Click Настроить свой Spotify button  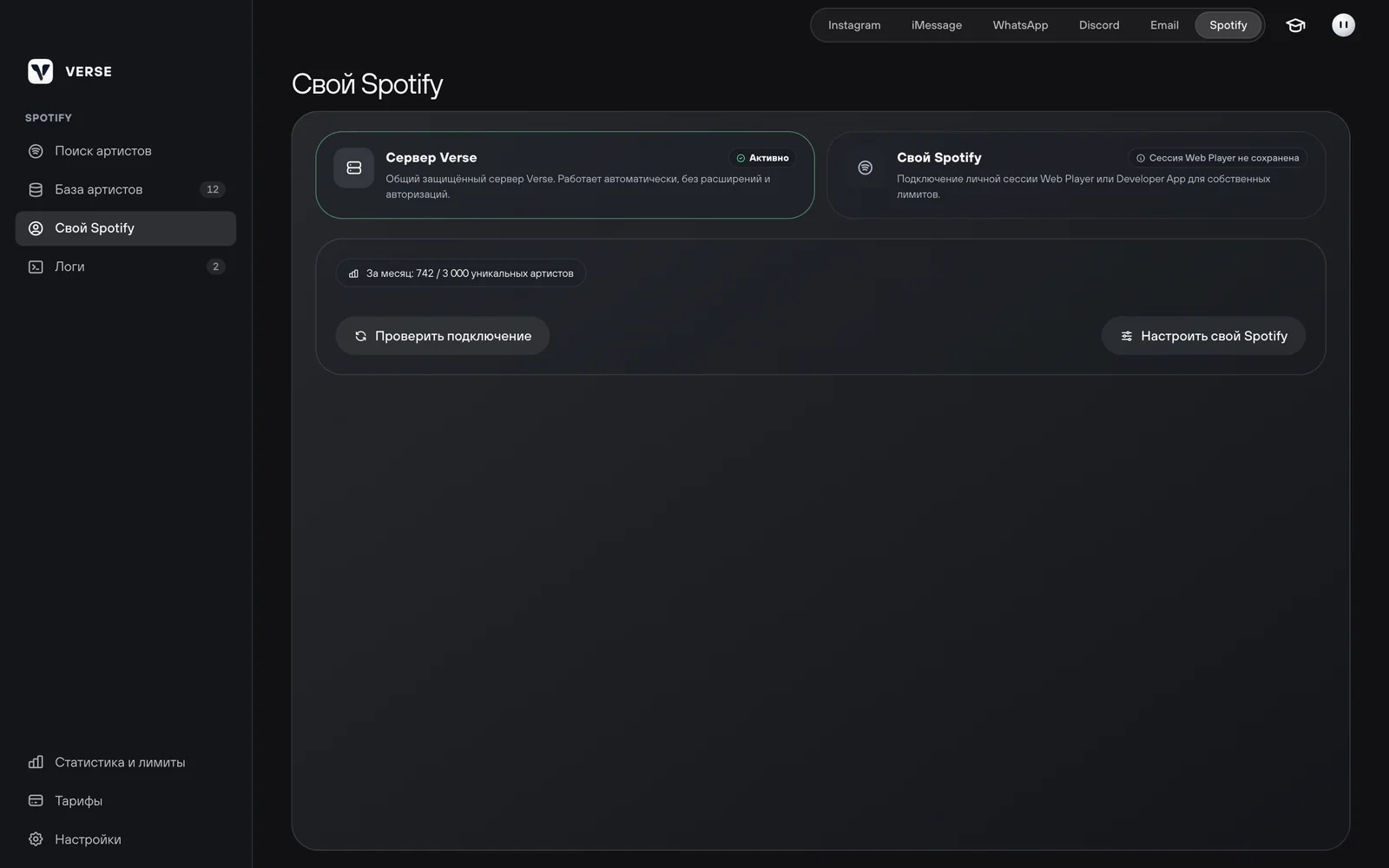(1203, 336)
